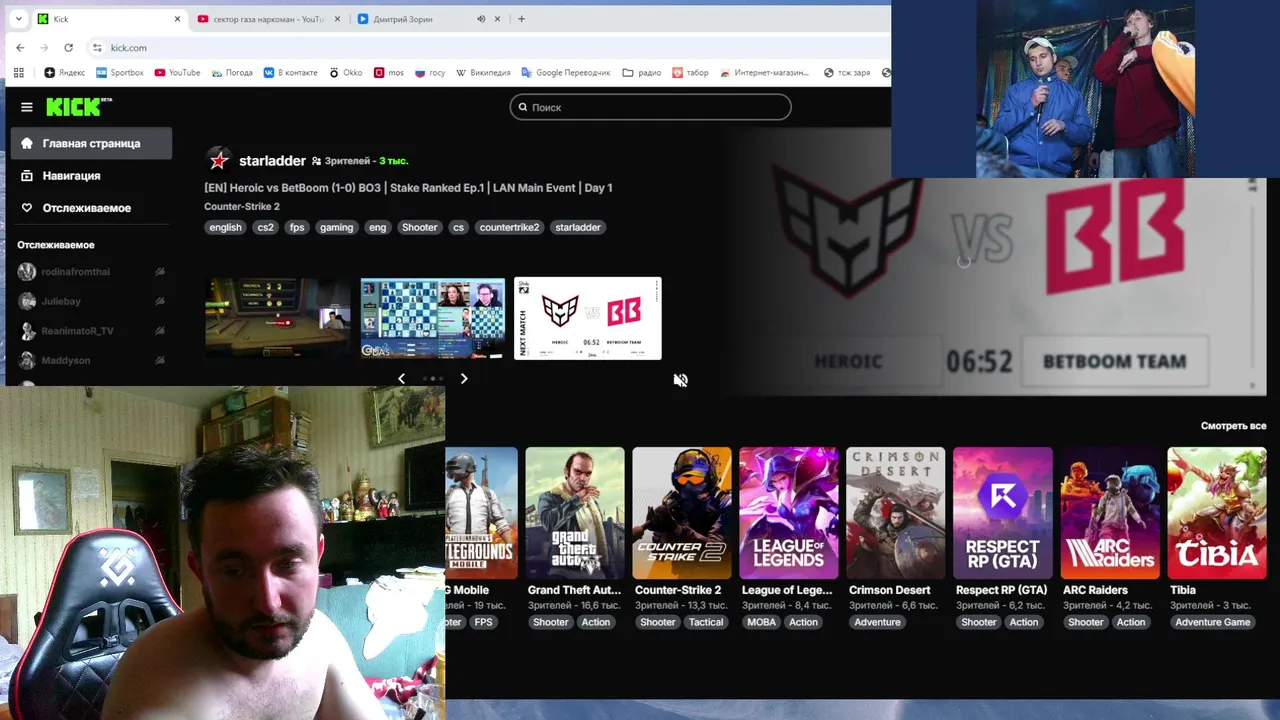Reload the kick.com page

tap(68, 48)
